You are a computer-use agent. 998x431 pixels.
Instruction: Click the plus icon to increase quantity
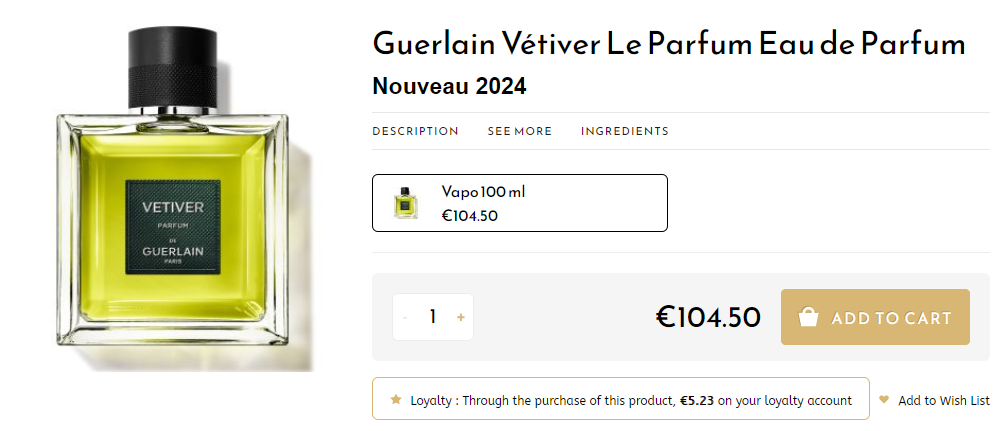coord(460,318)
